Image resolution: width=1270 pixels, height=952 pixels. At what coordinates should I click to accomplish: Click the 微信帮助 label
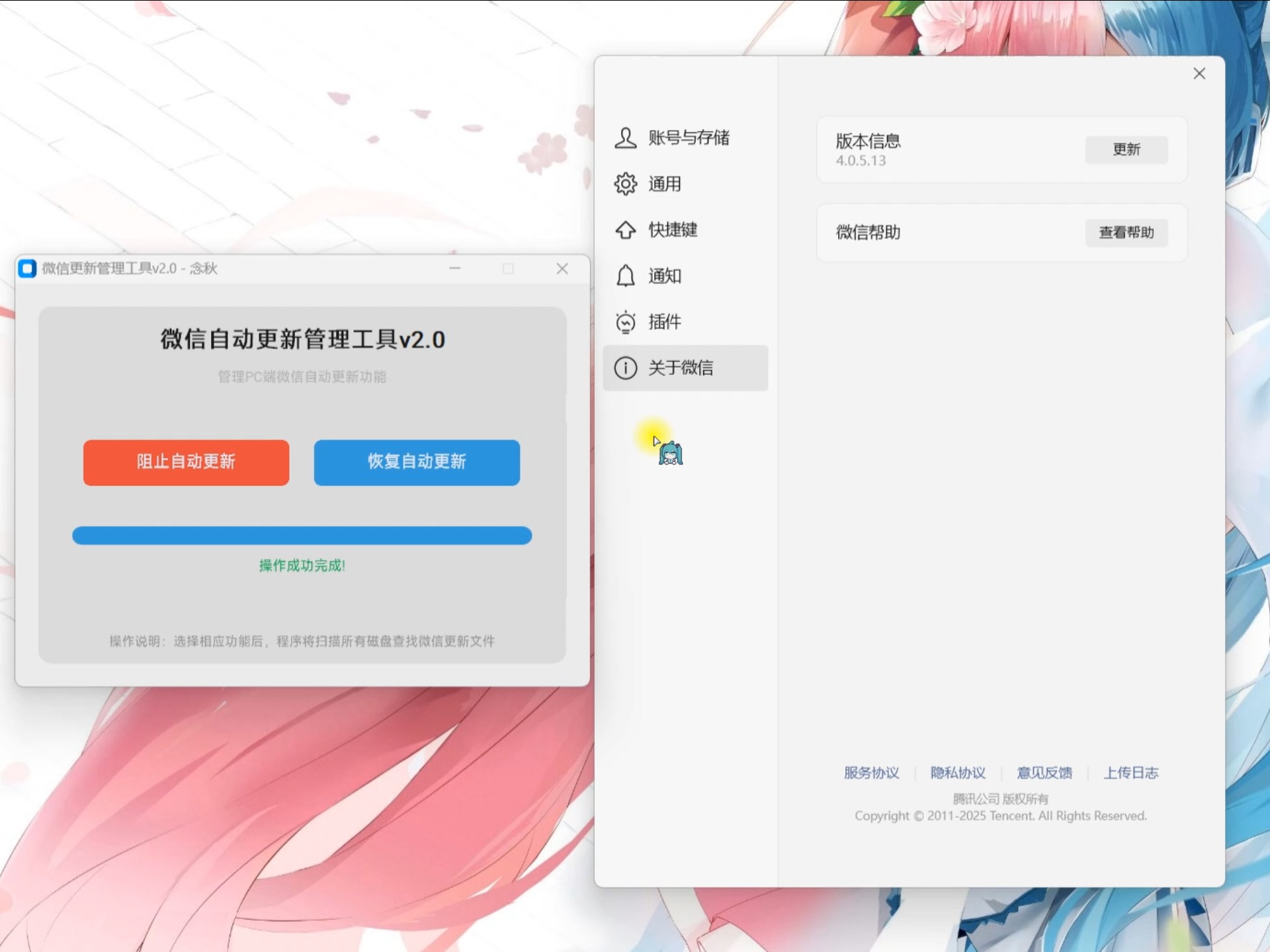(x=868, y=232)
